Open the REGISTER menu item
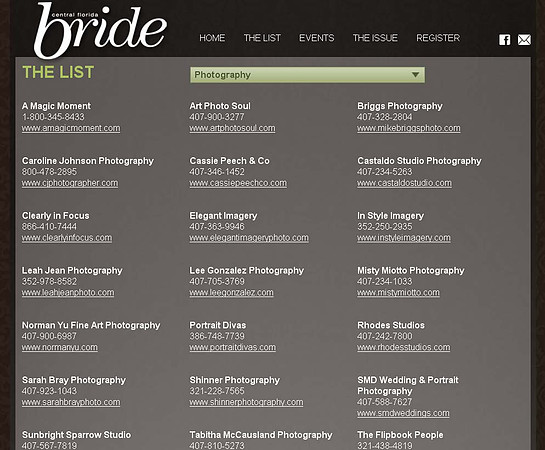Viewport: 545px width, 450px height. click(x=438, y=38)
